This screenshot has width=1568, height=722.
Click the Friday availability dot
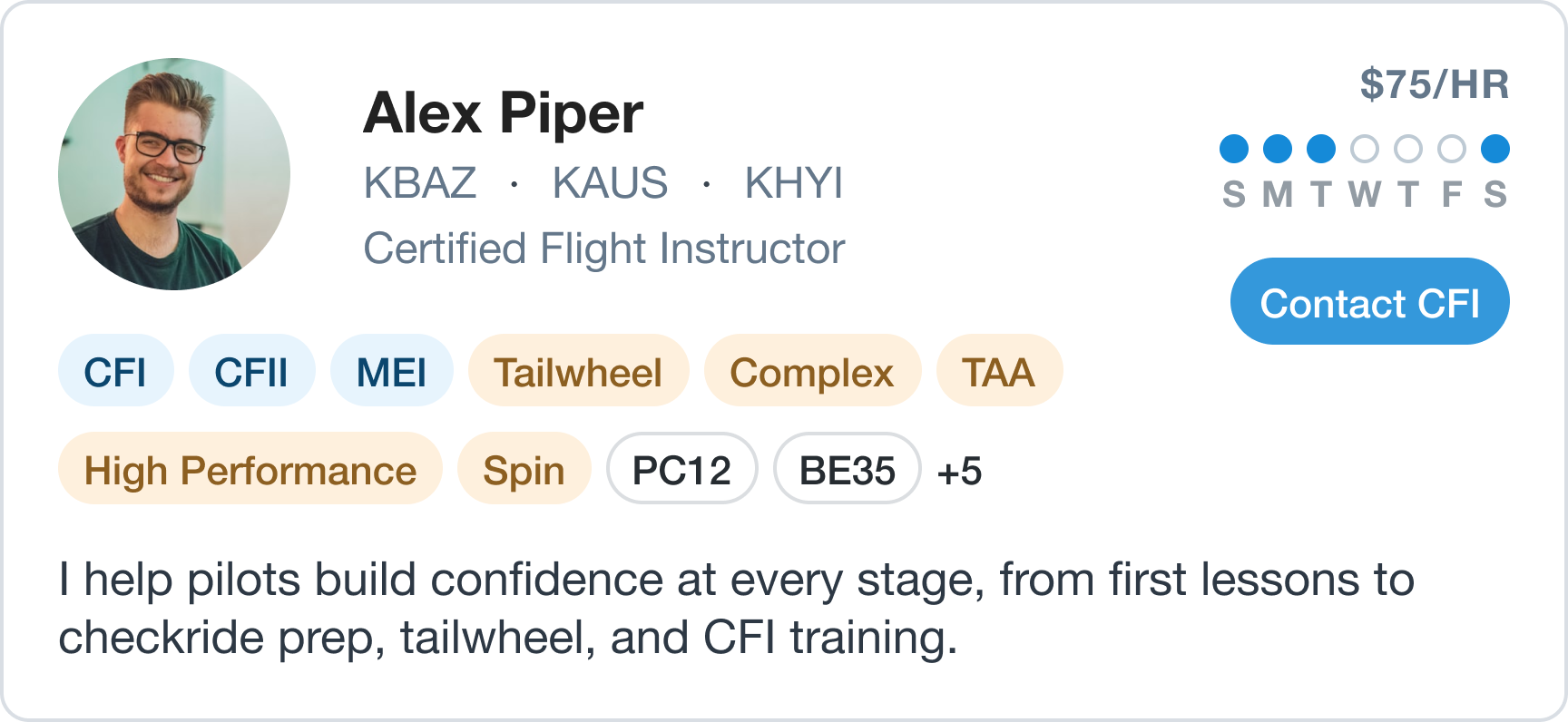click(1452, 149)
